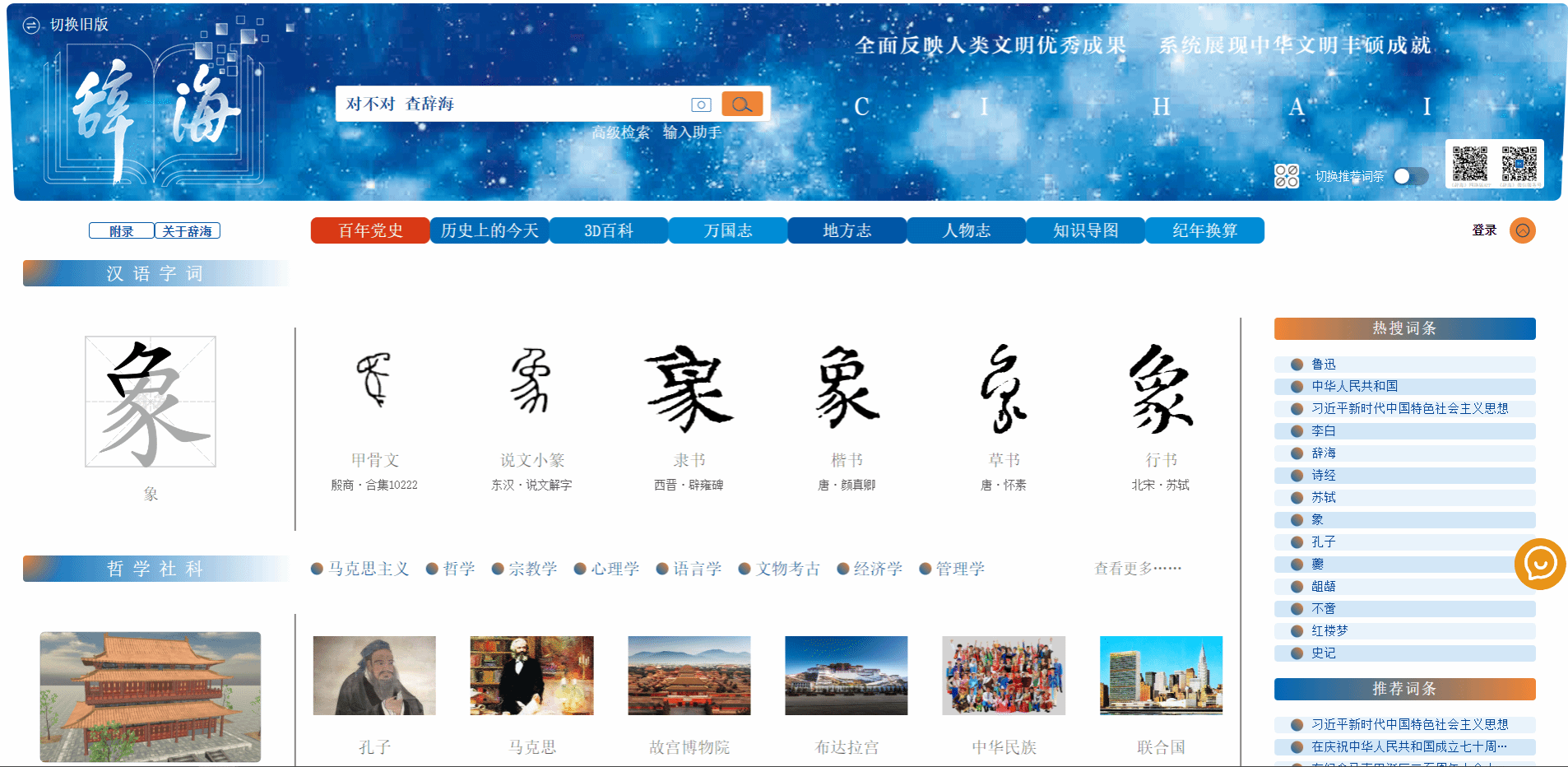The image size is (1568, 767).
Task: Select the 纪年换算 tab
Action: pyautogui.click(x=1204, y=230)
